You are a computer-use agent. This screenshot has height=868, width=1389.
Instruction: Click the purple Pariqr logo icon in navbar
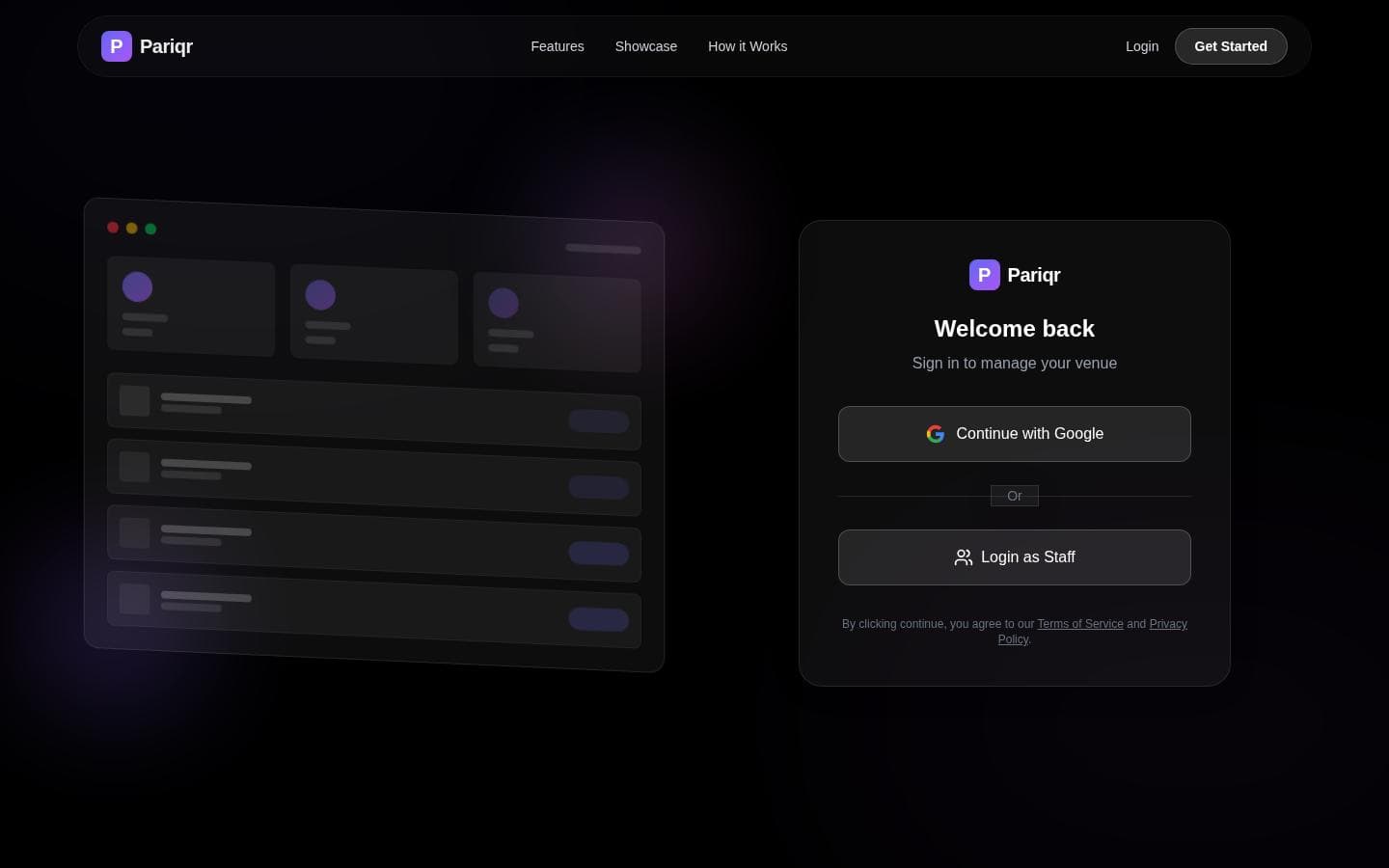[x=117, y=46]
